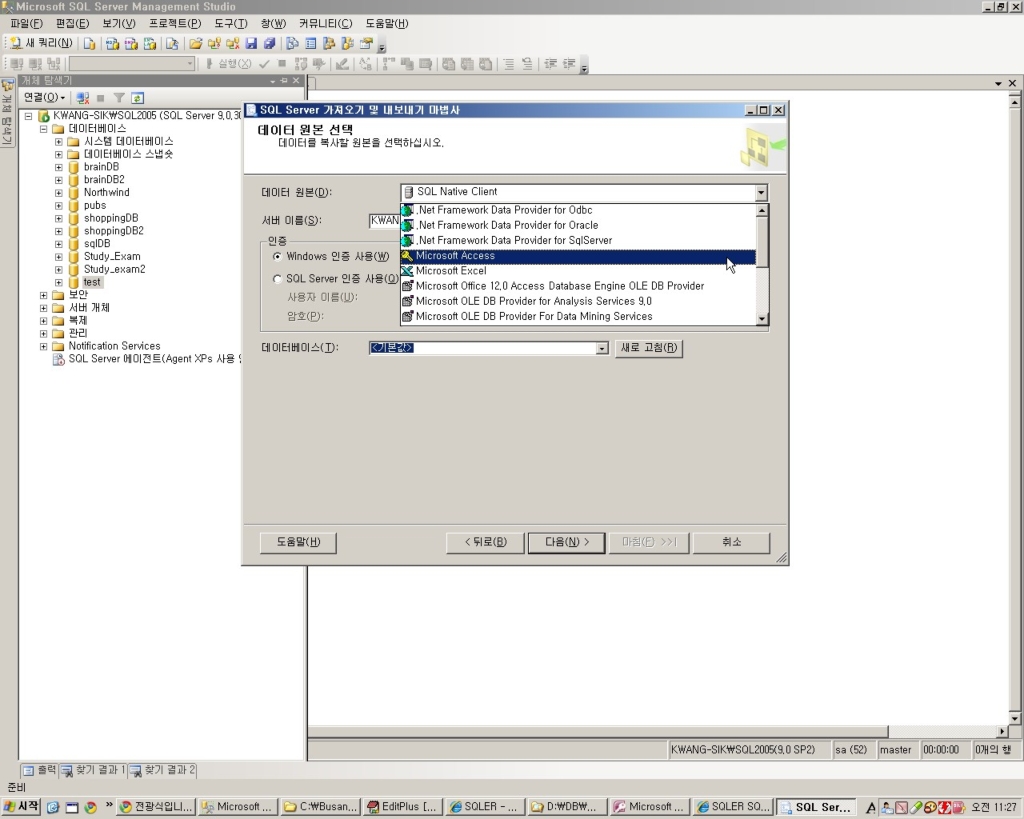Switch to EditPlus in the taskbar

coord(403,807)
